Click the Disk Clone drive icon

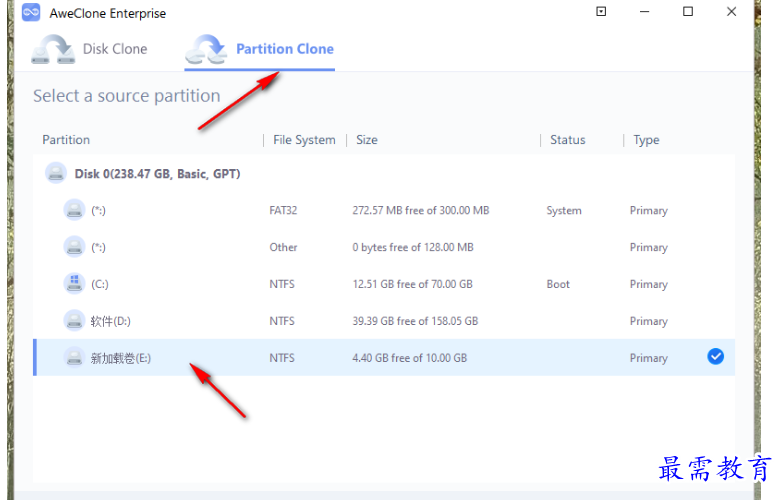point(53,49)
